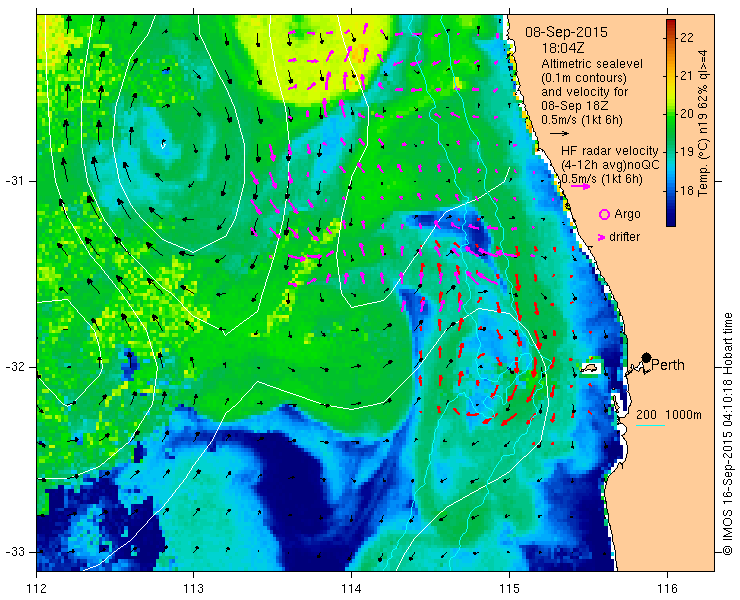The image size is (740, 600).
Task: Click the black altimetric velocity scale arrow
Action: [x=560, y=134]
